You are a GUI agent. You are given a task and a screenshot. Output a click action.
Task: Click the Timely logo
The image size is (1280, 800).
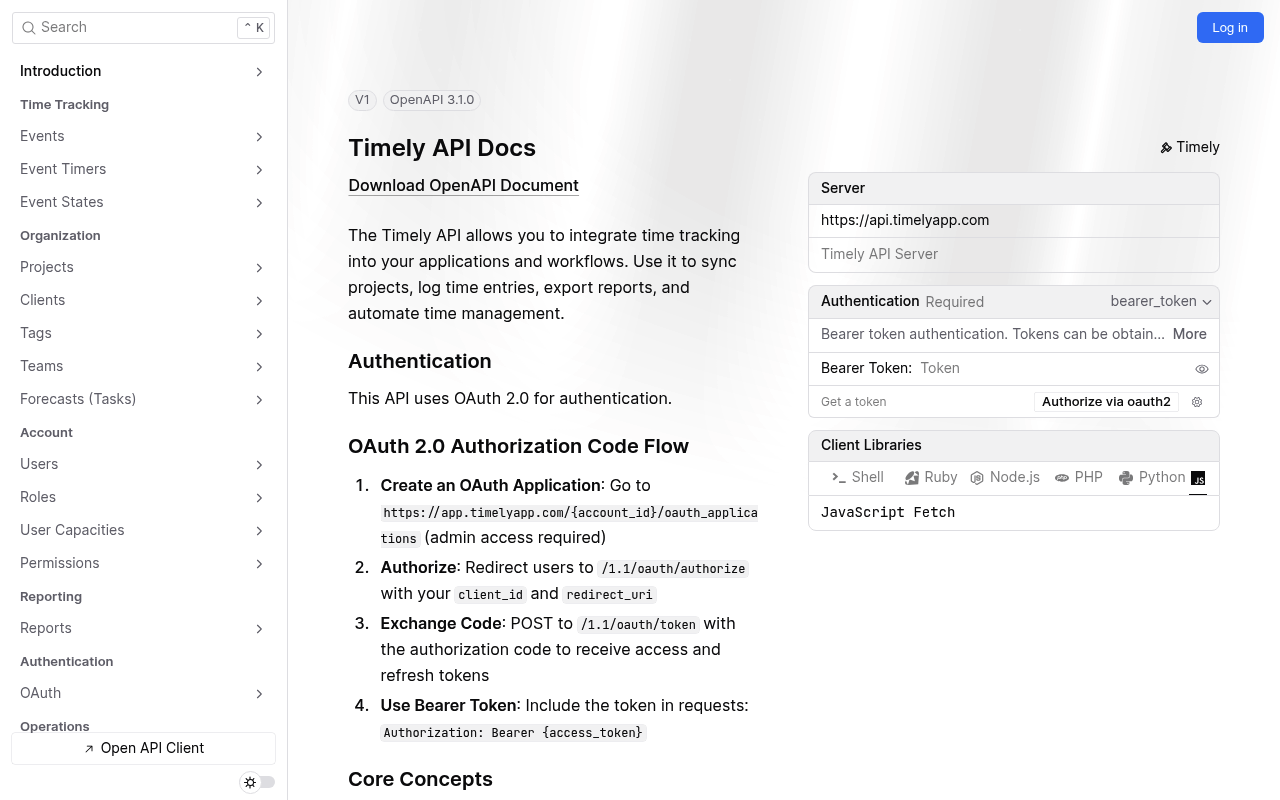(x=1190, y=147)
